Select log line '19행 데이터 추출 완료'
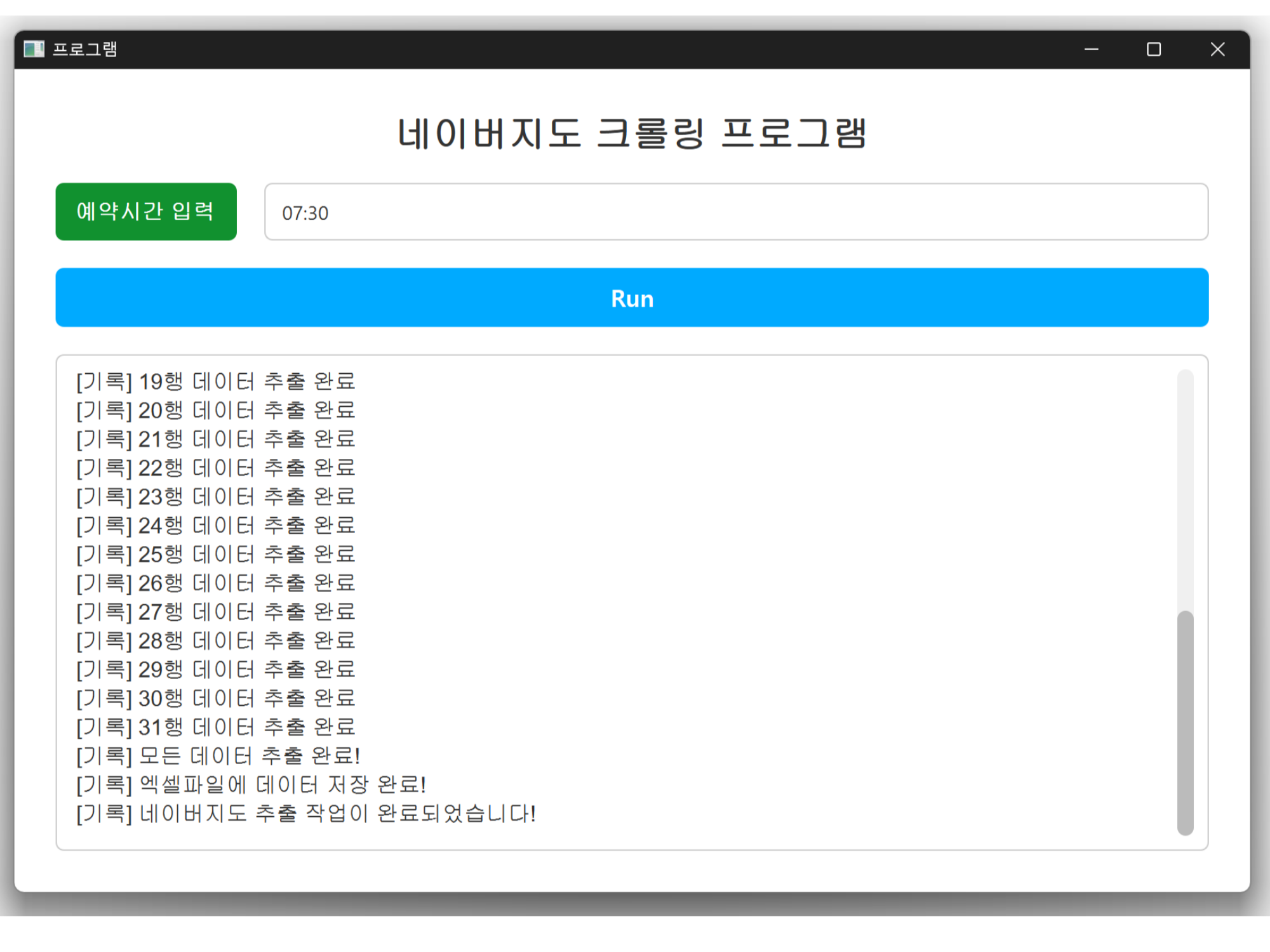 point(215,381)
